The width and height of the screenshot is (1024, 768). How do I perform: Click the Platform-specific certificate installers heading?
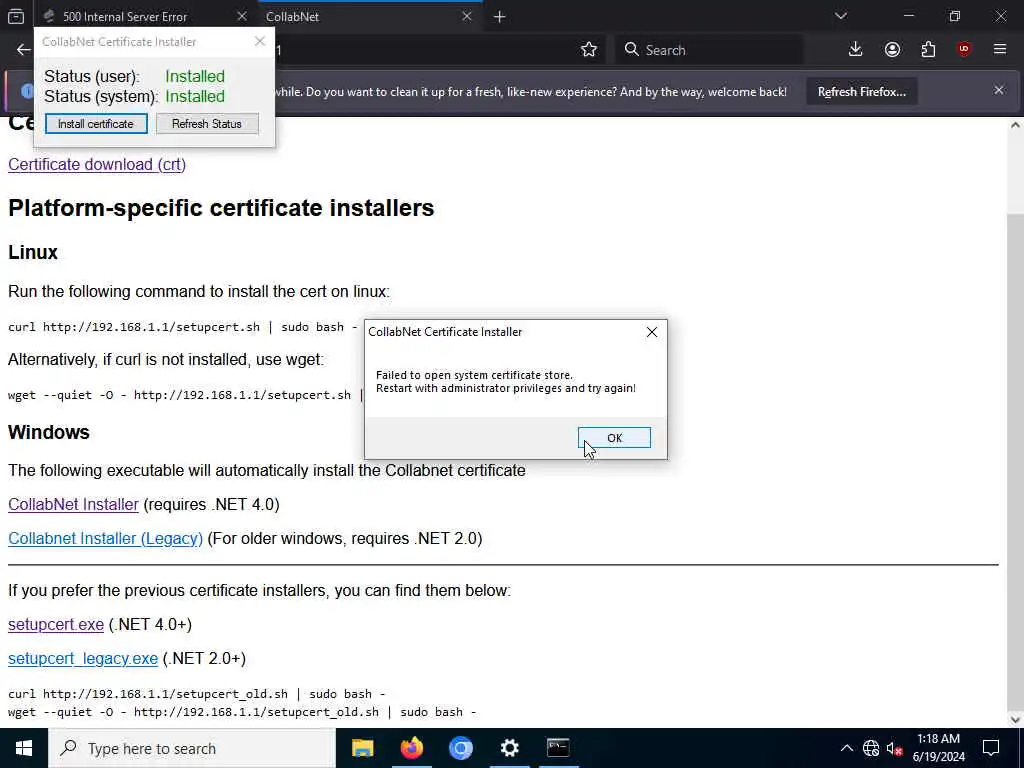coord(221,208)
